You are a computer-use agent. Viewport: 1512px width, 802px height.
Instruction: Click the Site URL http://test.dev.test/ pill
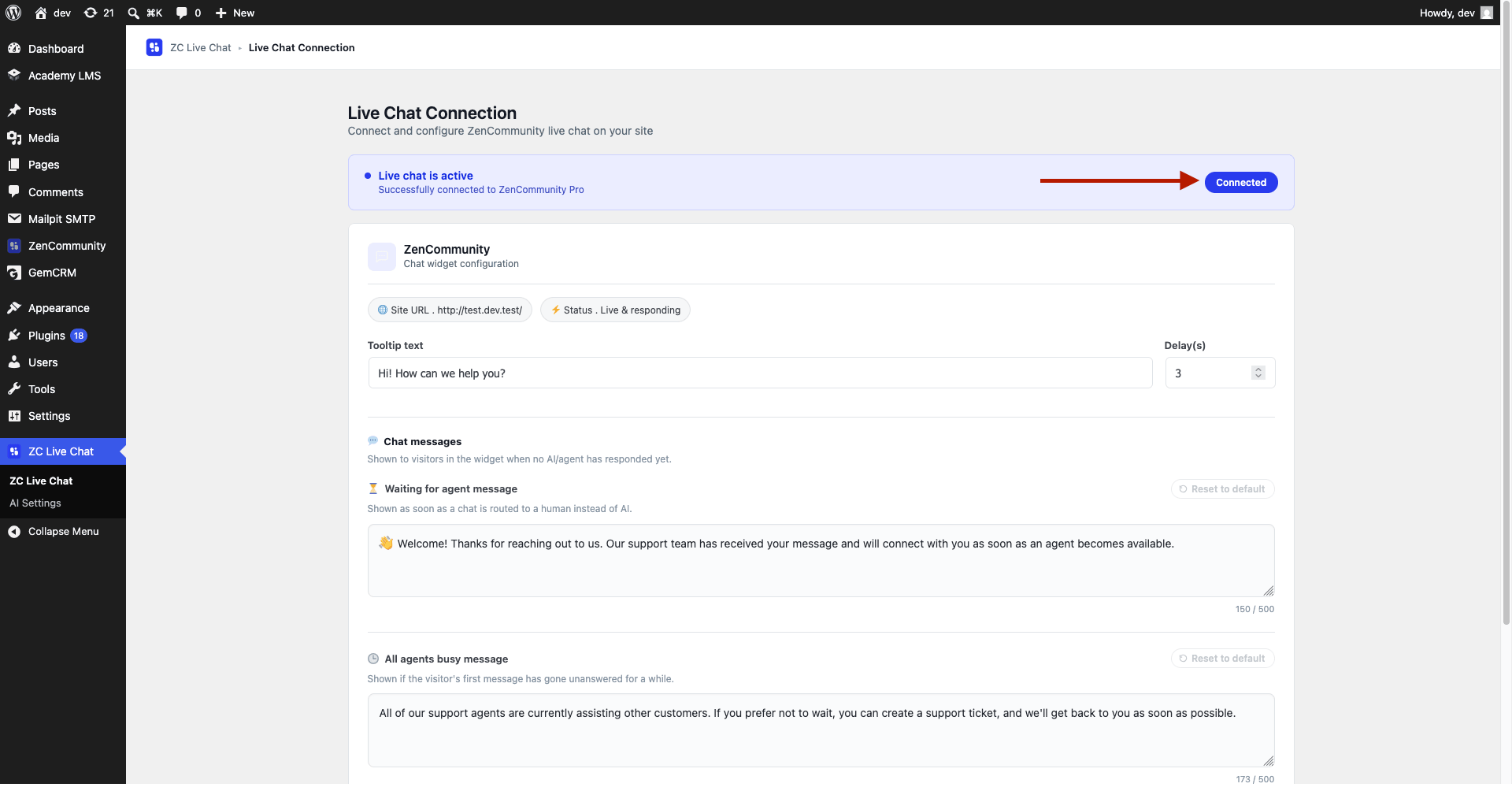(x=450, y=310)
